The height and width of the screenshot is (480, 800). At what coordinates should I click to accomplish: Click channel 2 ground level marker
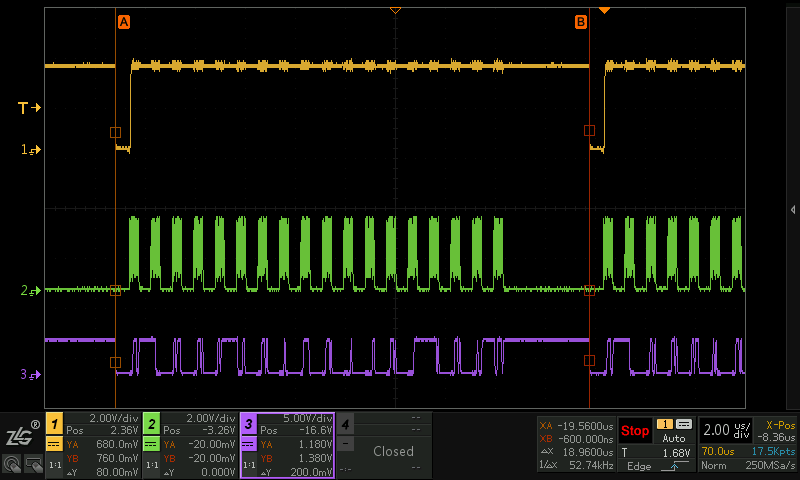tap(30, 291)
